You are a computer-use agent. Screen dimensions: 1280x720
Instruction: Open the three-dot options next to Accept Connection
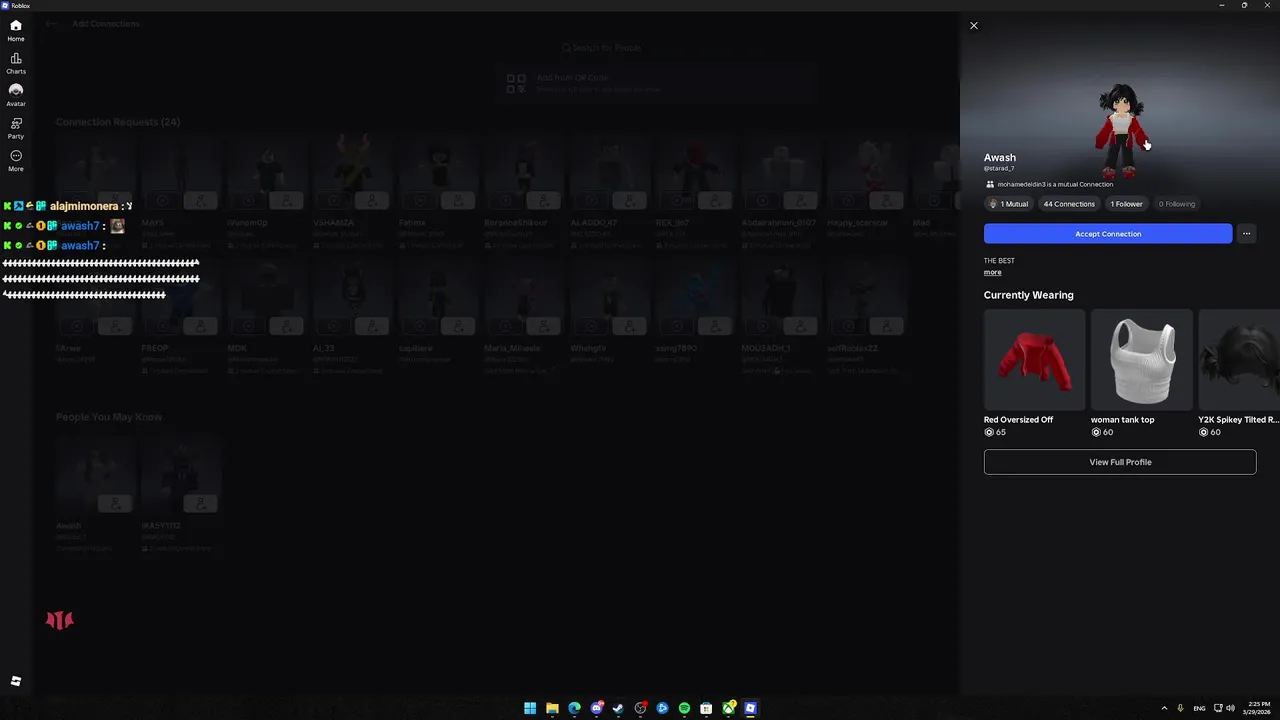(1246, 234)
